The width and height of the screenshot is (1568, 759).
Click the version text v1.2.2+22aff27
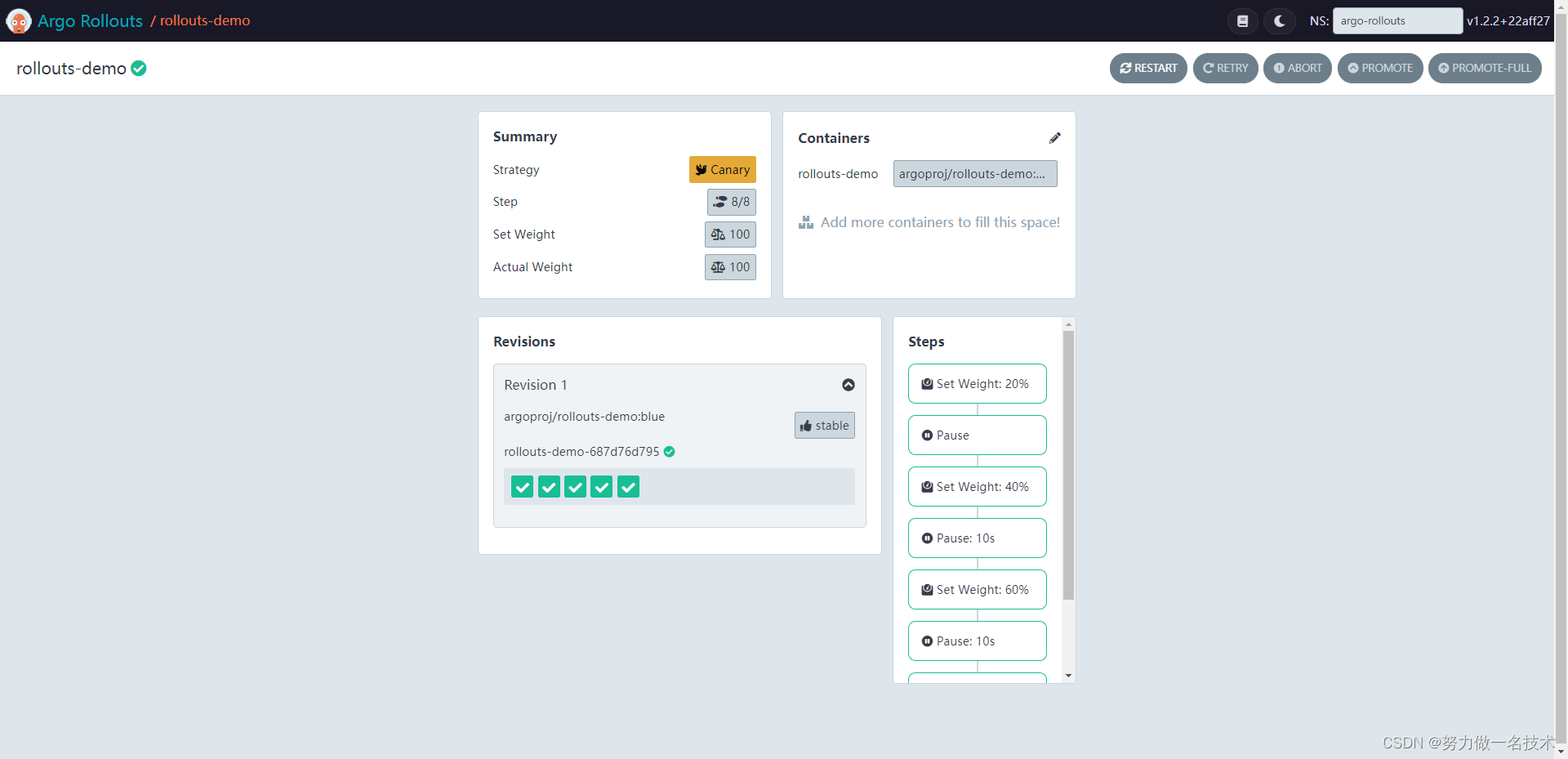[1508, 21]
